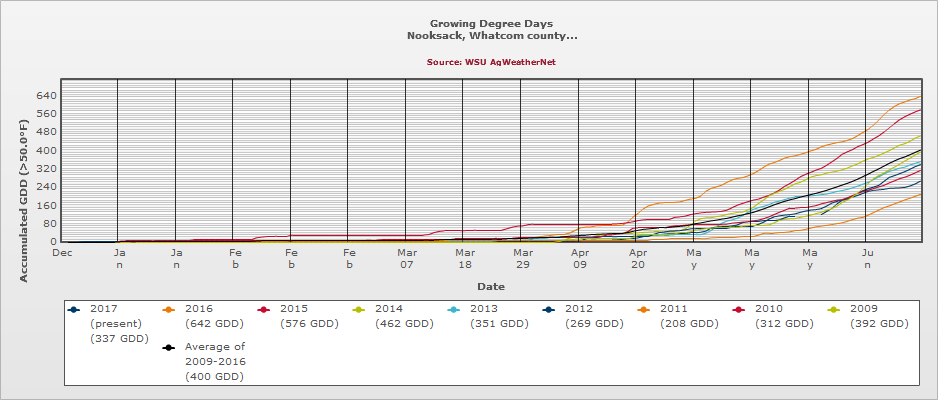Image resolution: width=938 pixels, height=400 pixels.
Task: Click the dark blue 2012 legend marker
Action: click(x=549, y=309)
